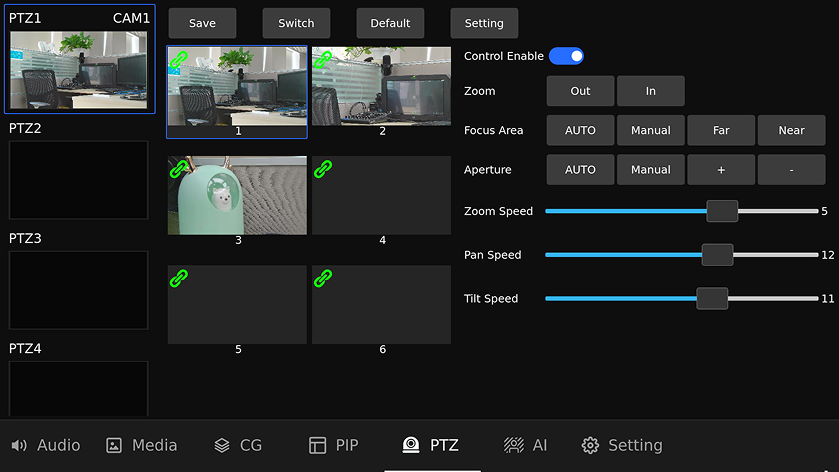Click the link icon on preset 6
This screenshot has height=472, width=839.
[323, 278]
